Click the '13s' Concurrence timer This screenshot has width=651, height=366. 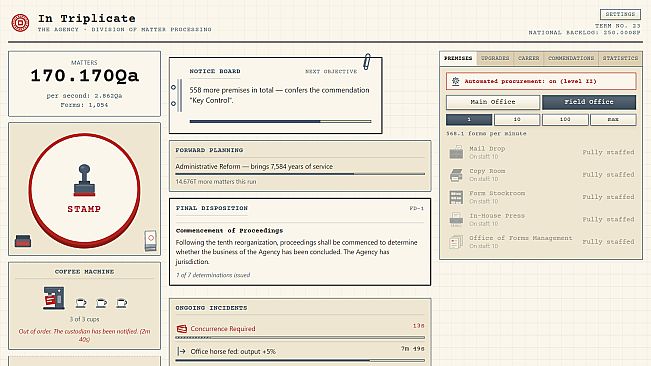coord(418,326)
